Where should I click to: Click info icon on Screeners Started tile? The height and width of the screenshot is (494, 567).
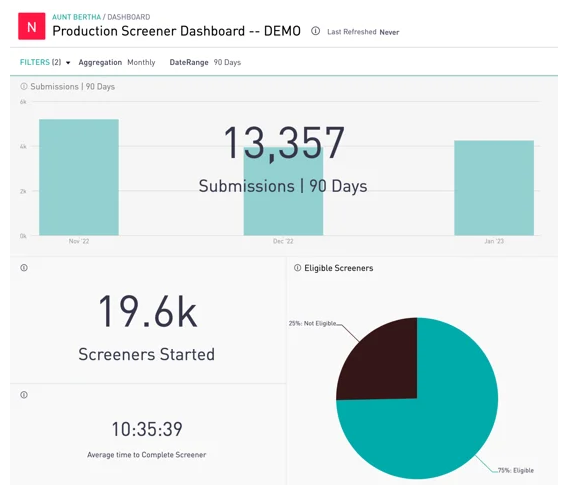click(24, 268)
